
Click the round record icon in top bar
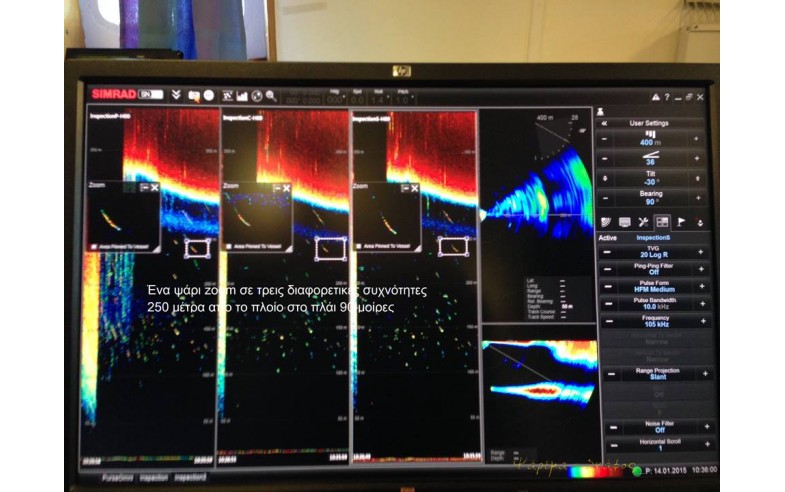[209, 95]
